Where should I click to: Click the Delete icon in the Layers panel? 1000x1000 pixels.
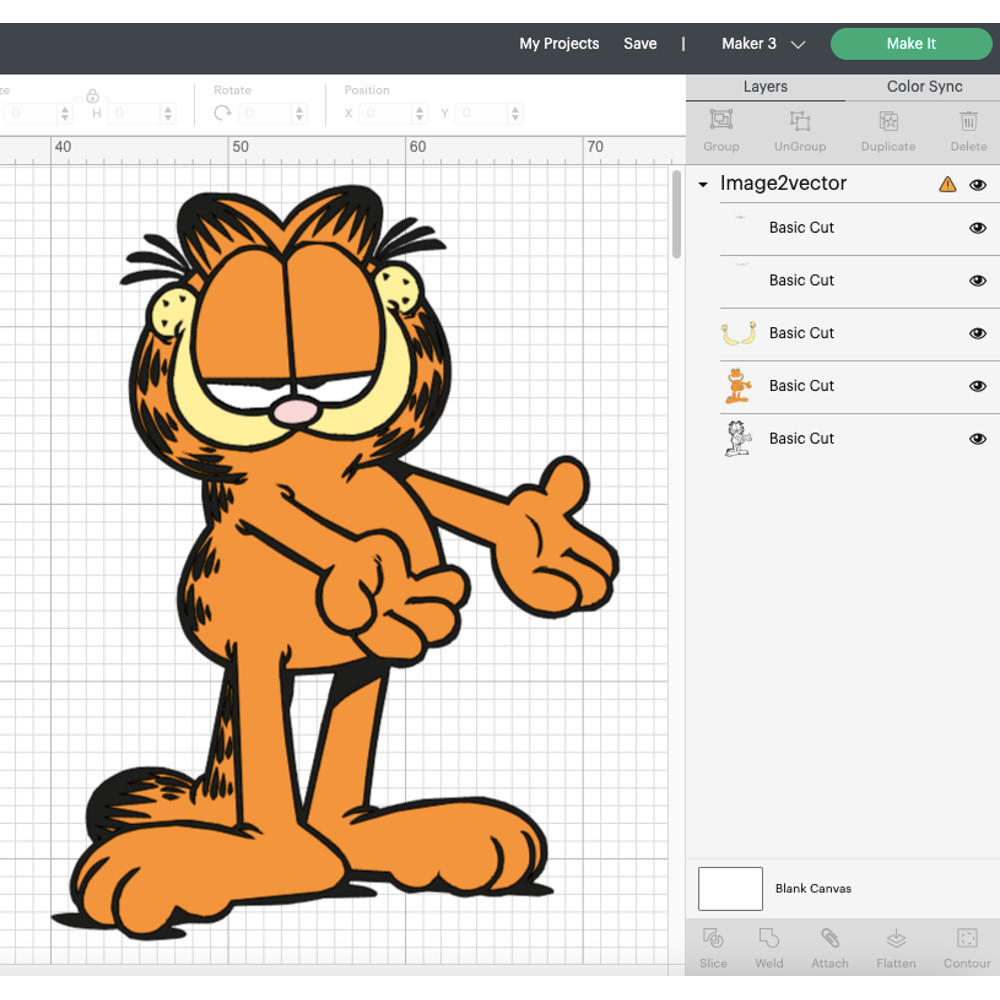point(968,128)
